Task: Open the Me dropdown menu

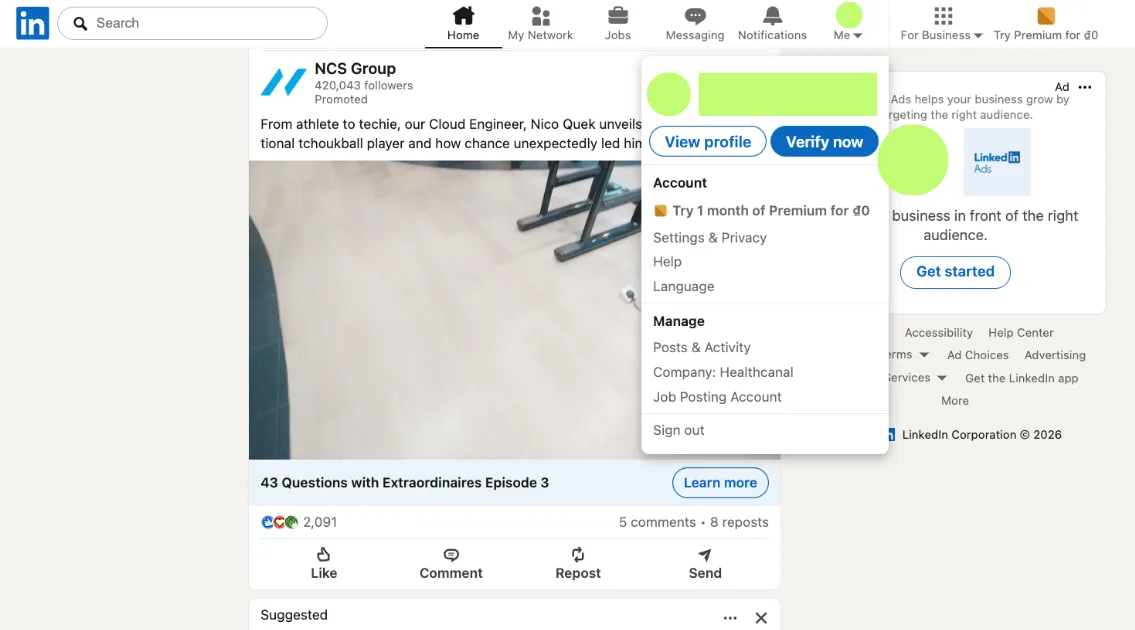Action: coord(846,22)
